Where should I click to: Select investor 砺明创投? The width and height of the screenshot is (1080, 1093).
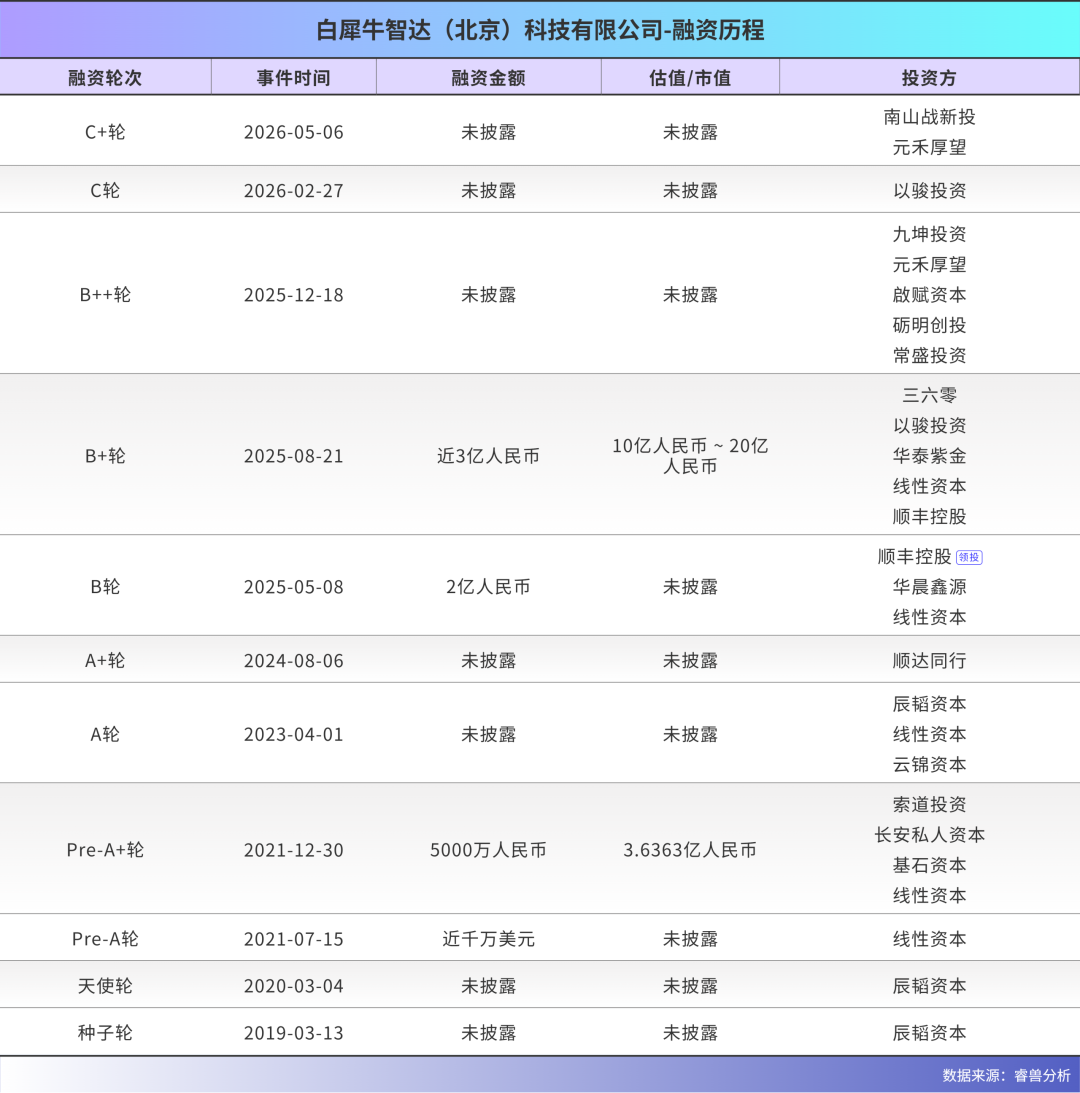tap(929, 325)
